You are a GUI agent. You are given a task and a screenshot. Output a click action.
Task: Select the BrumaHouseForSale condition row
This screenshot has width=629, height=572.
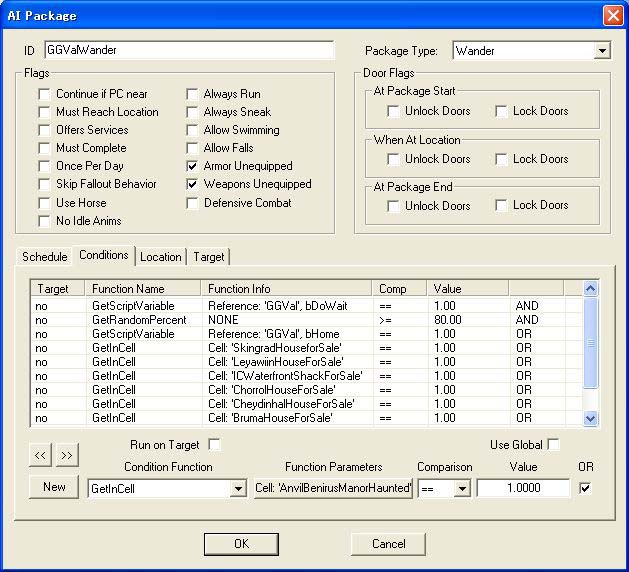click(307, 418)
